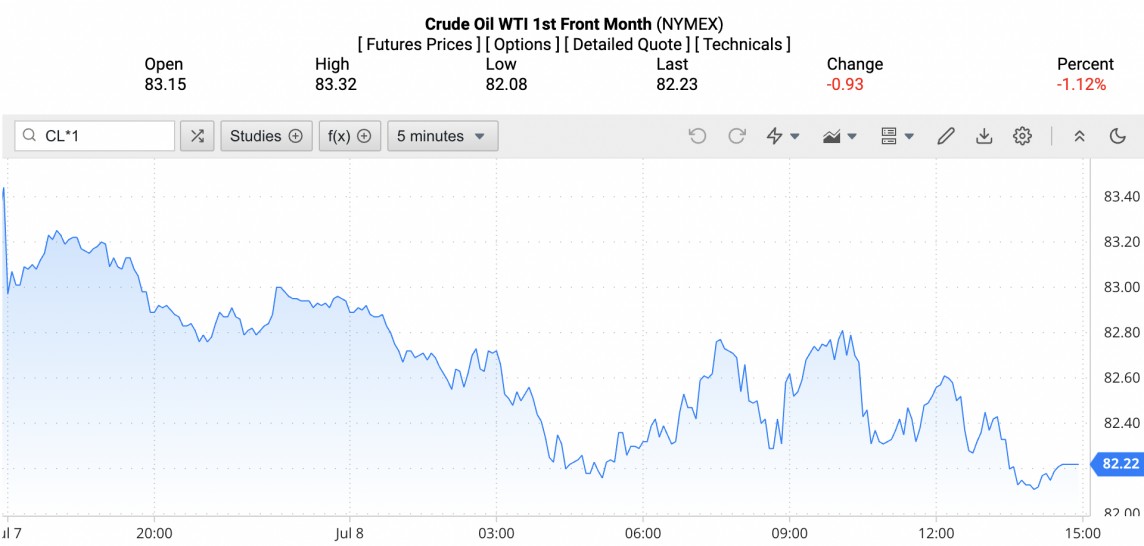Collapse the chart toolbar with double chevron

pyautogui.click(x=1079, y=136)
